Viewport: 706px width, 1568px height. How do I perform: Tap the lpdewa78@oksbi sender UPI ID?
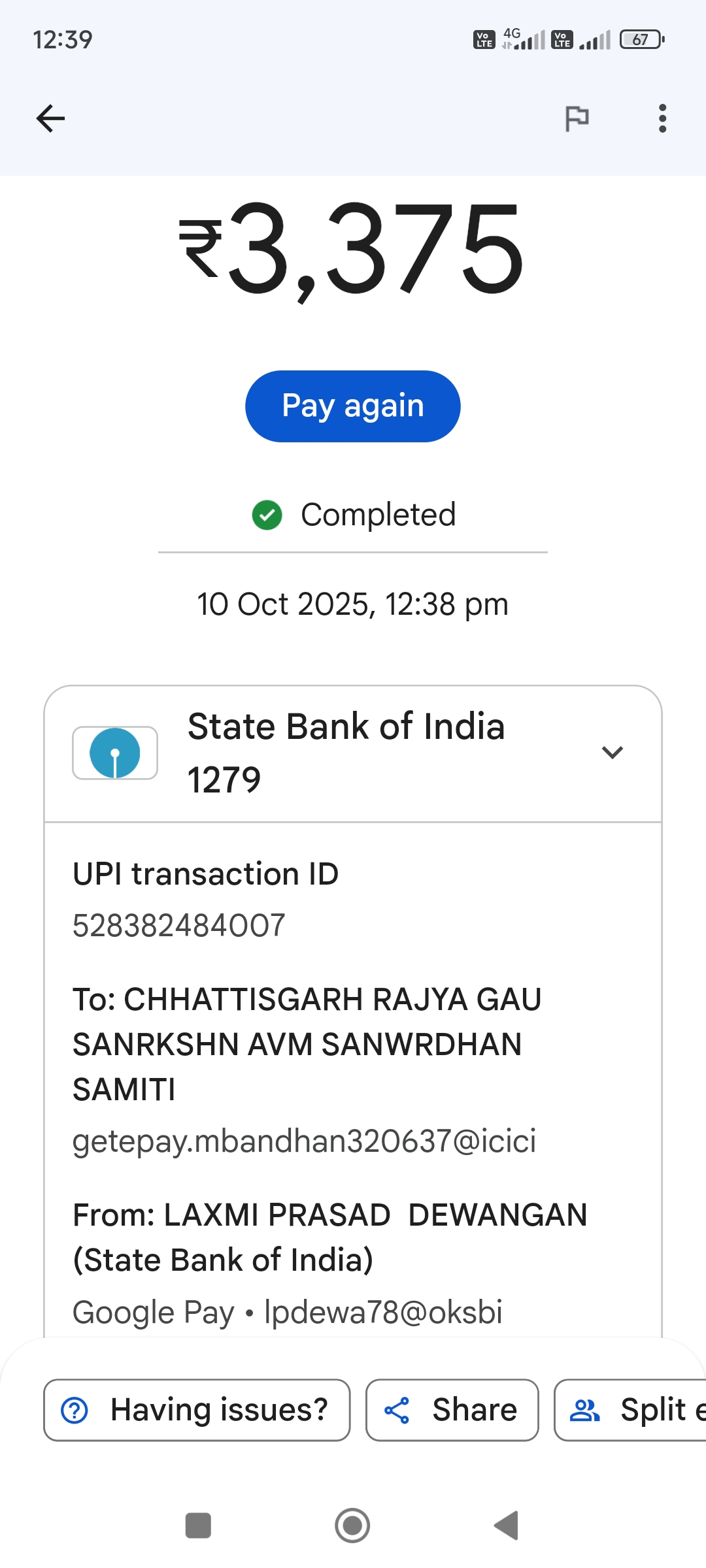383,1312
